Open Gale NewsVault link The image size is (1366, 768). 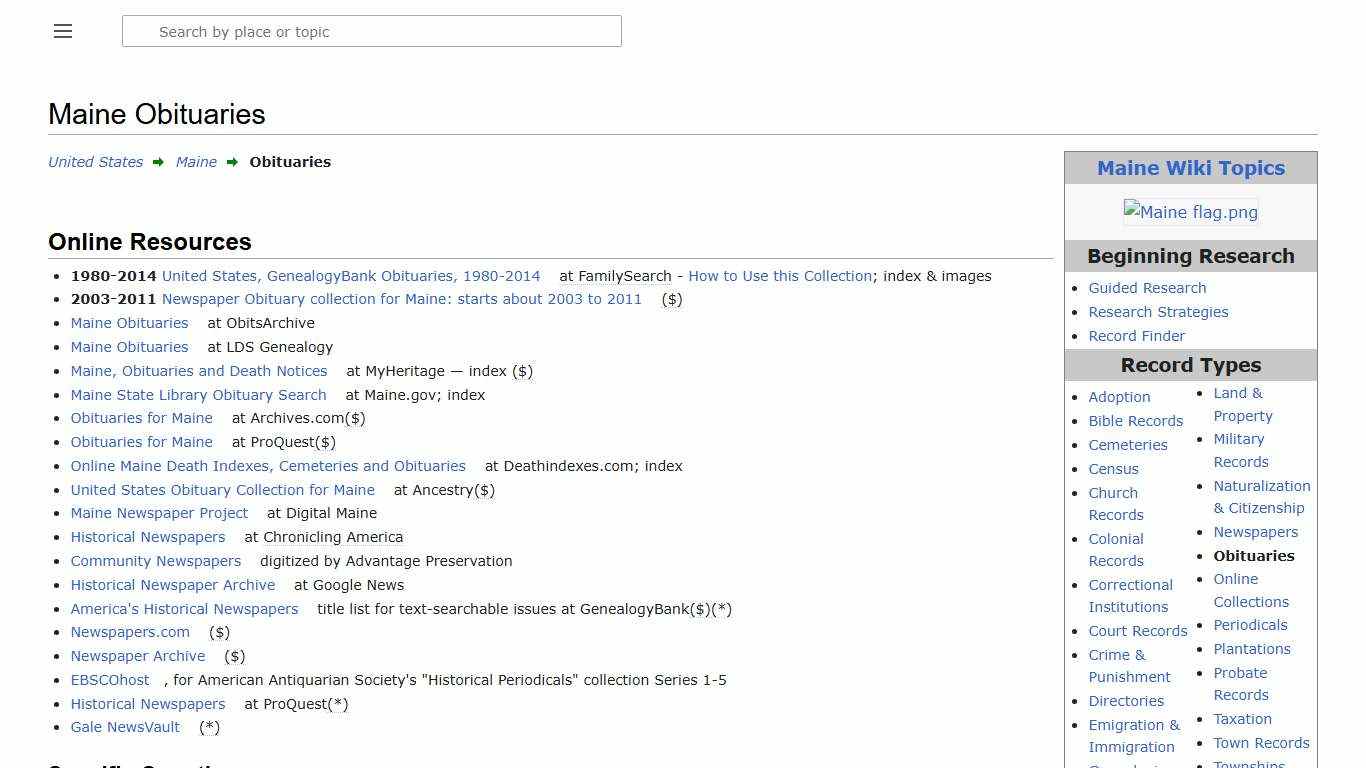[125, 727]
